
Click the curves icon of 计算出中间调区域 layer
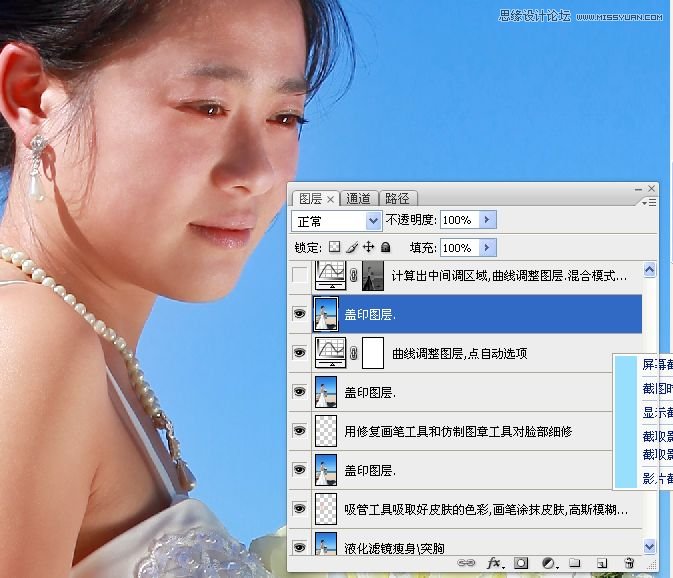pos(330,275)
